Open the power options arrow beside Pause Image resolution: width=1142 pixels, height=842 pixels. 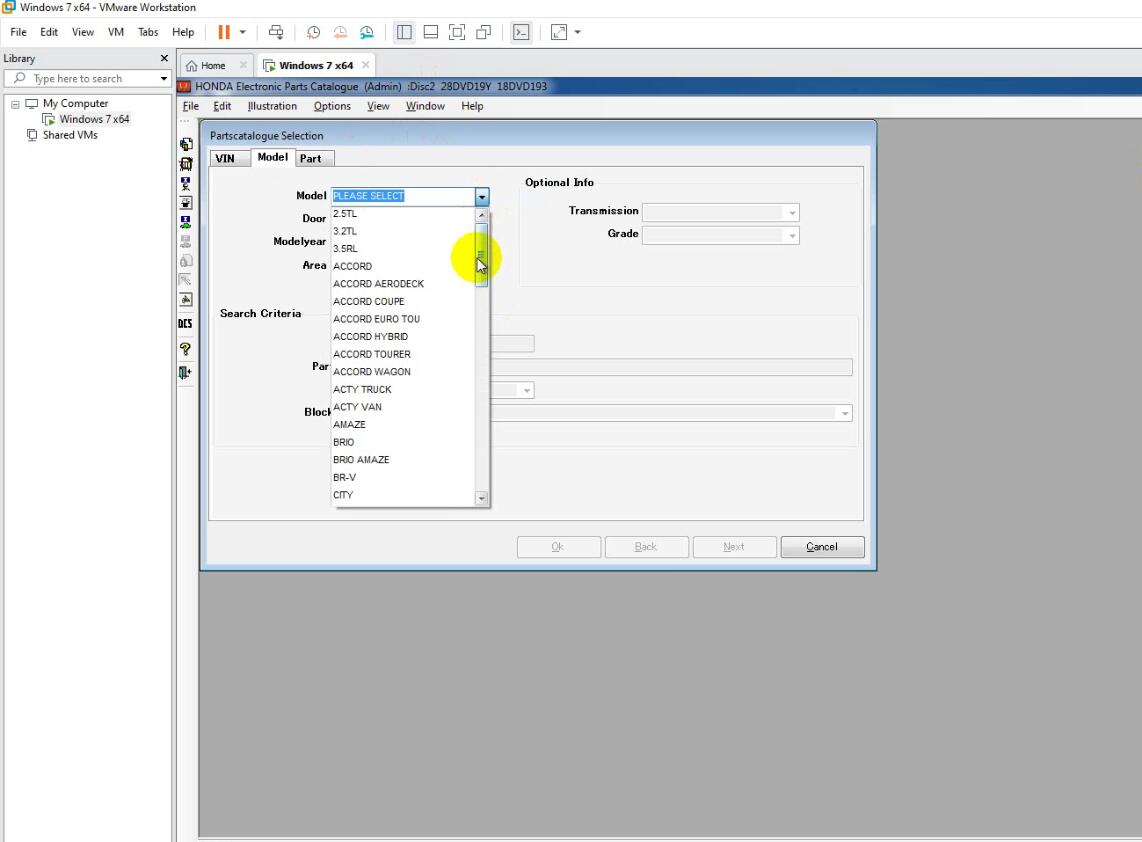(243, 32)
